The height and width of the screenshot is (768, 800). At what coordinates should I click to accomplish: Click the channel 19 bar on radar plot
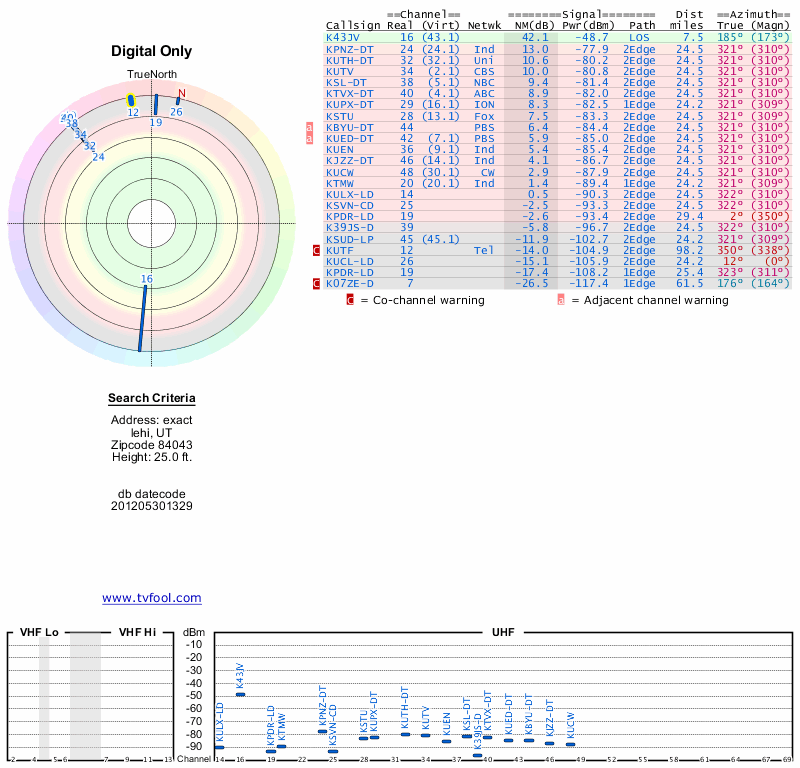tap(155, 105)
